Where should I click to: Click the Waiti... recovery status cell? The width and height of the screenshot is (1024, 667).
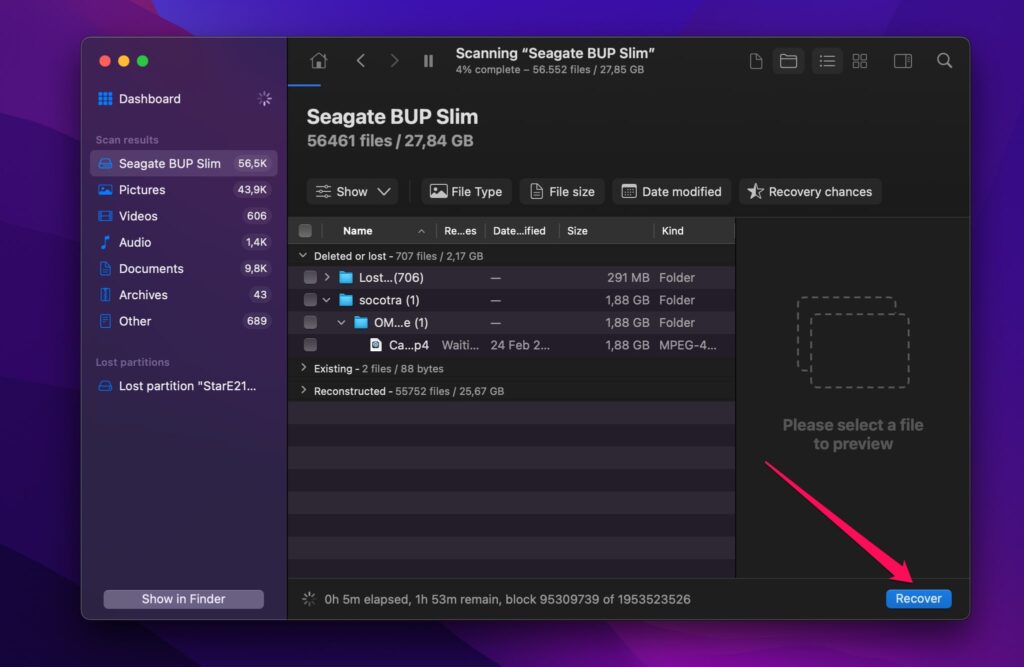(460, 345)
